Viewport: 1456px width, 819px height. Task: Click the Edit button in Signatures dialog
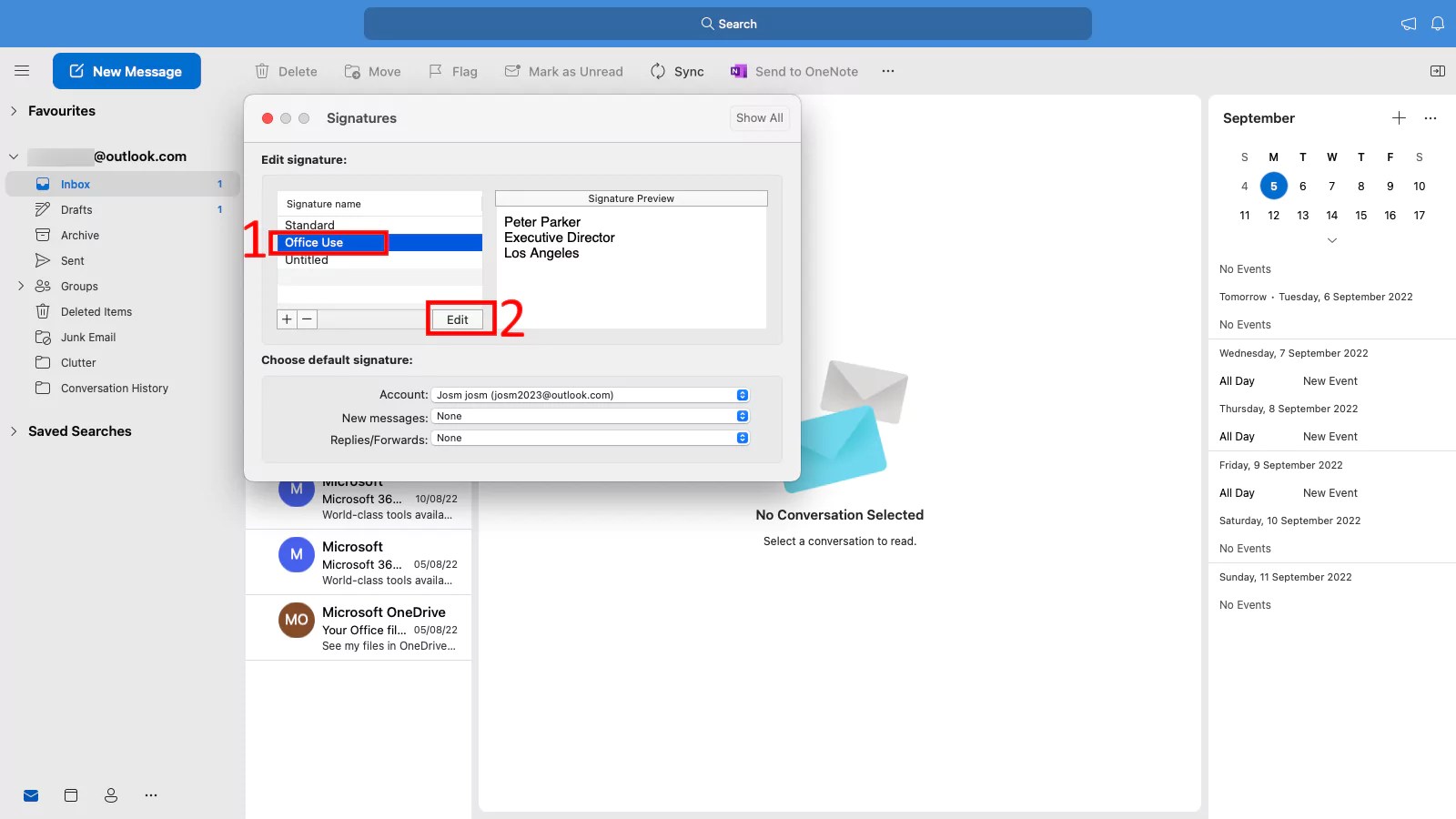coord(459,319)
